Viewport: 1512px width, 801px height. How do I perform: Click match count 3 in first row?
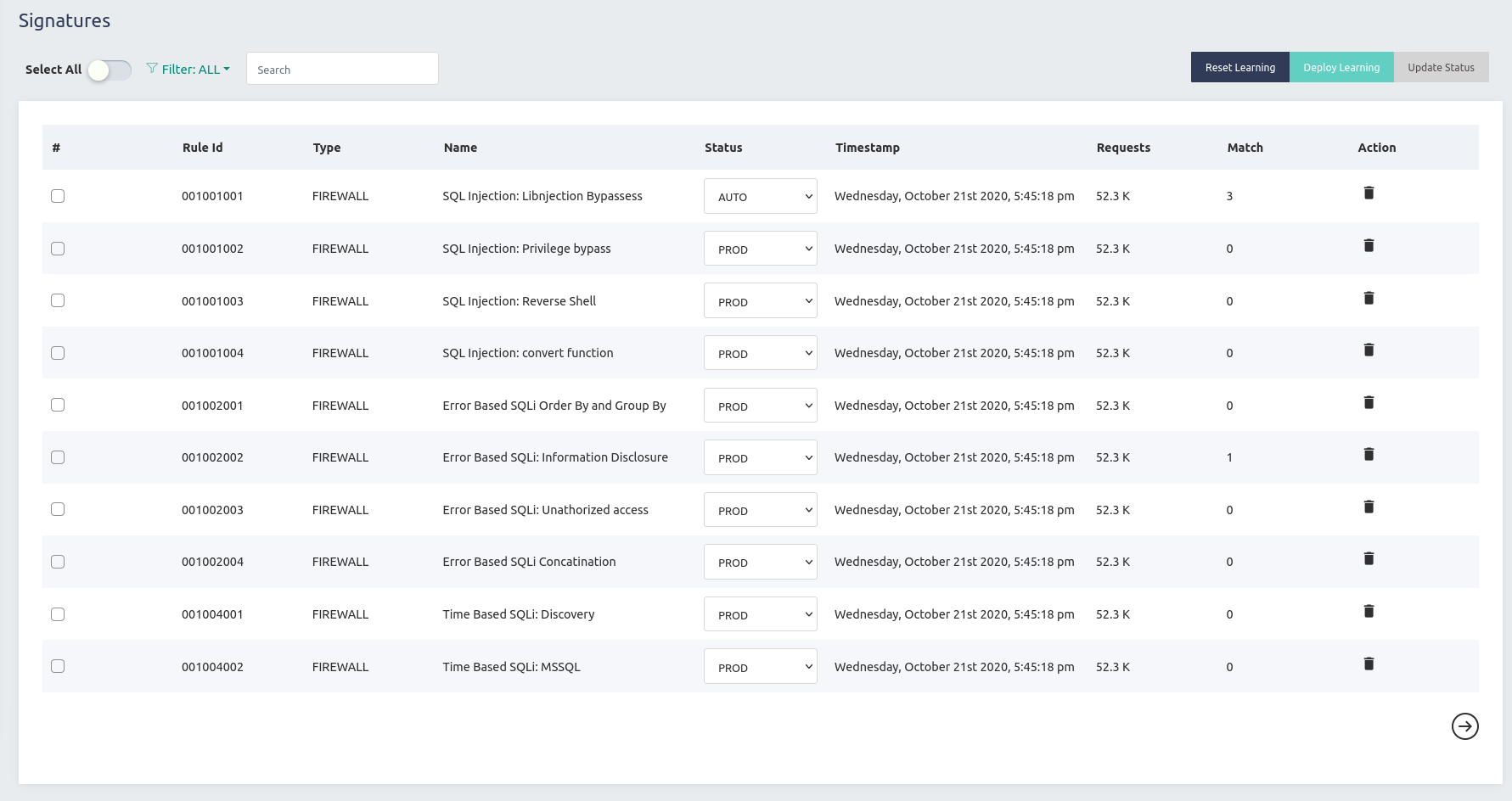(x=1229, y=196)
